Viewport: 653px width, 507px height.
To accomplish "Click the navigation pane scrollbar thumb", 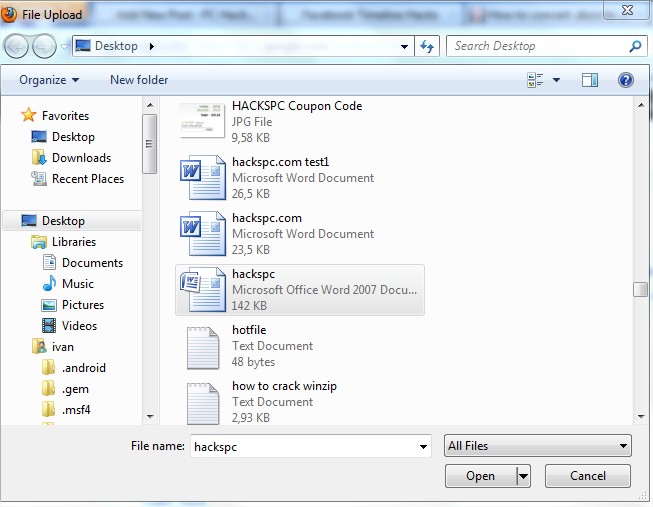I will click(x=150, y=144).
